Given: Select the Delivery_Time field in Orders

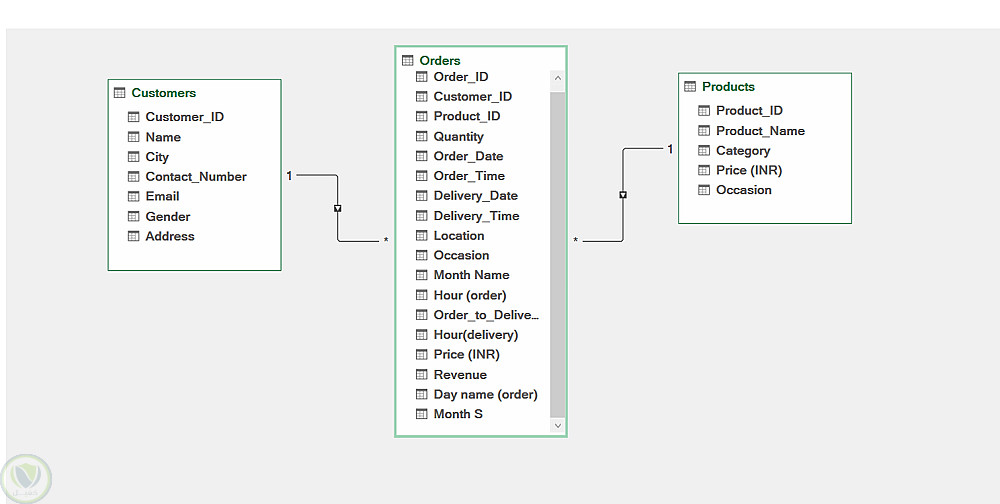Looking at the screenshot, I should tap(476, 216).
